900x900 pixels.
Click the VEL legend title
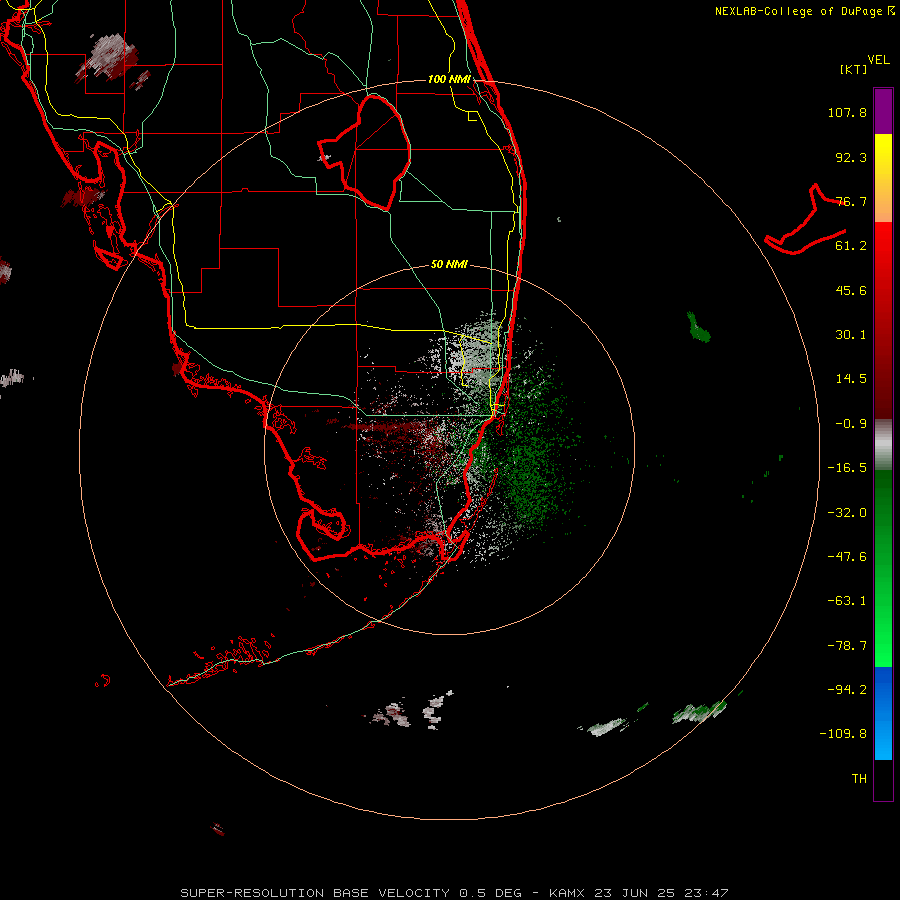tap(878, 59)
